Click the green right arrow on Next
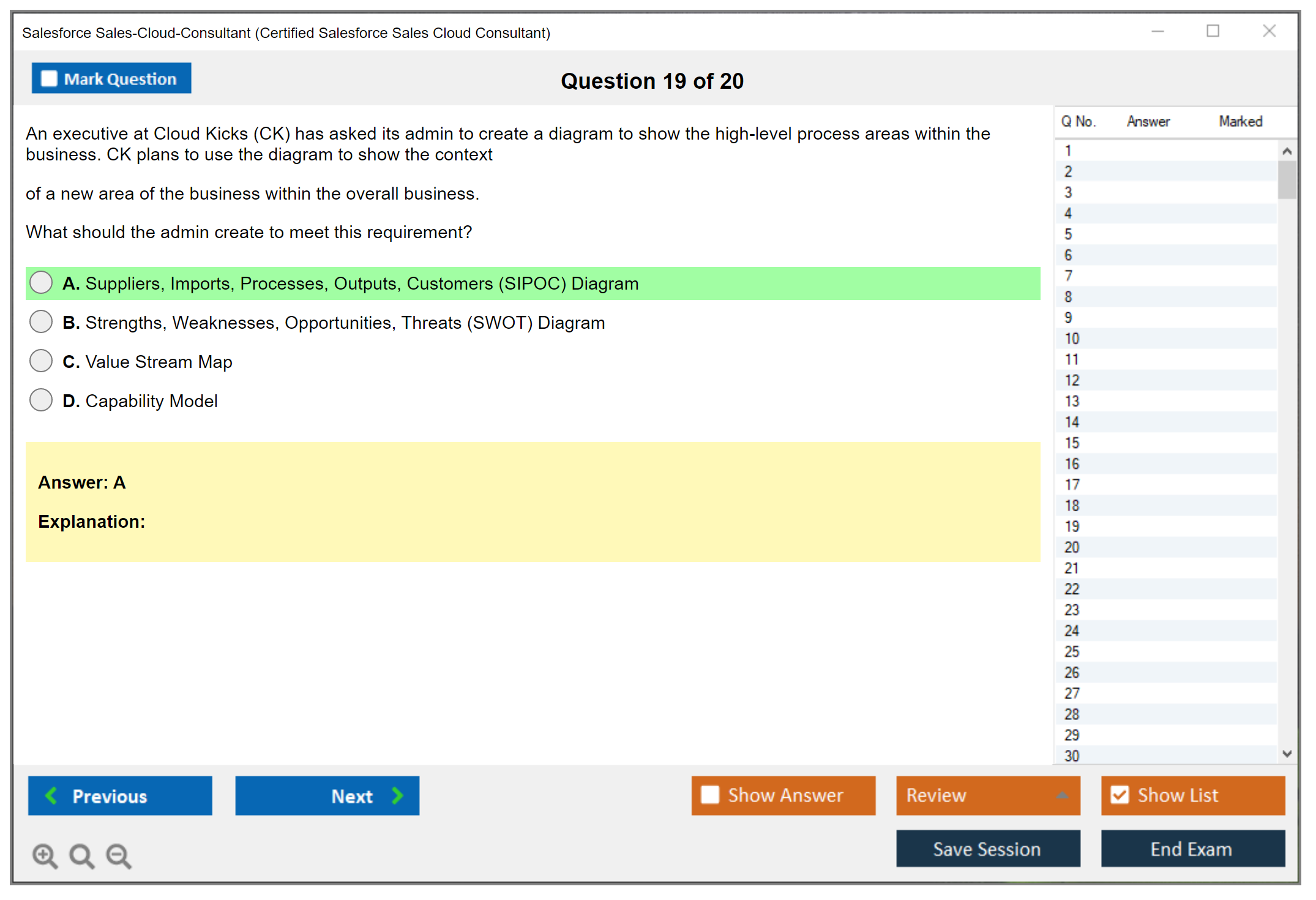 click(397, 795)
